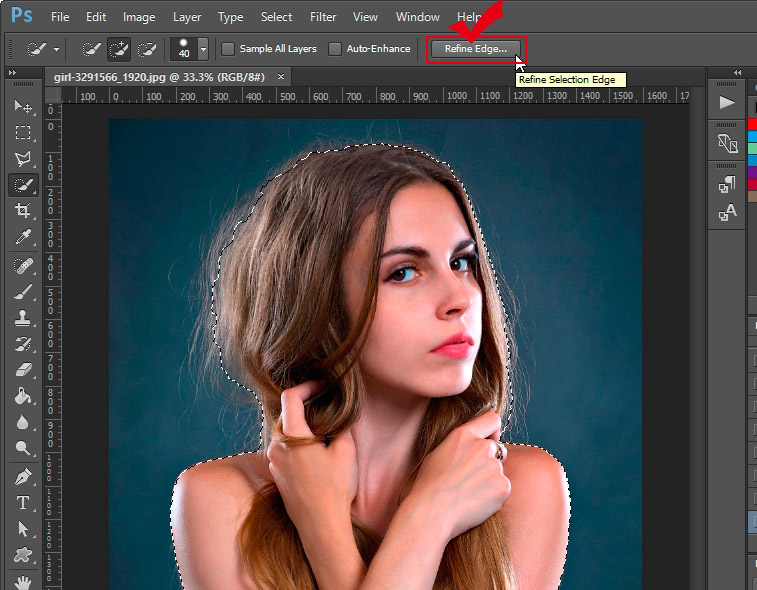The width and height of the screenshot is (757, 590).
Task: Open the View menu
Action: (x=365, y=17)
